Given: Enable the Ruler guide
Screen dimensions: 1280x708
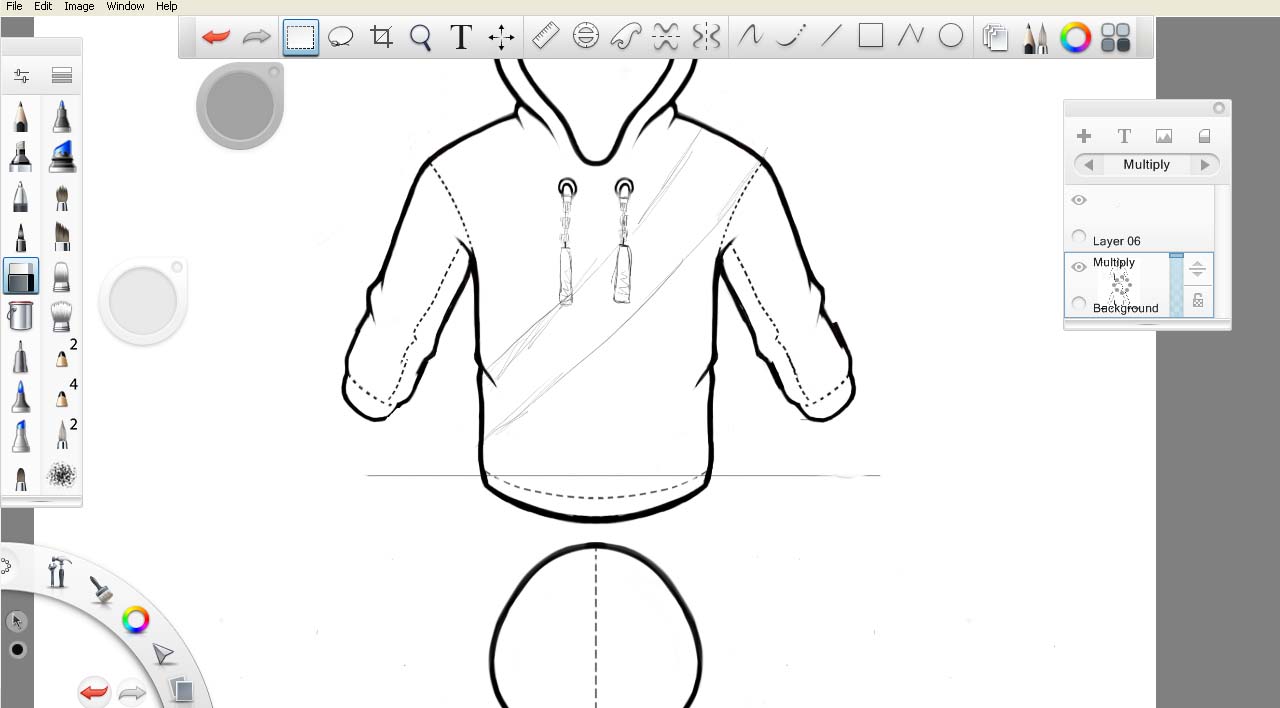Looking at the screenshot, I should point(545,37).
